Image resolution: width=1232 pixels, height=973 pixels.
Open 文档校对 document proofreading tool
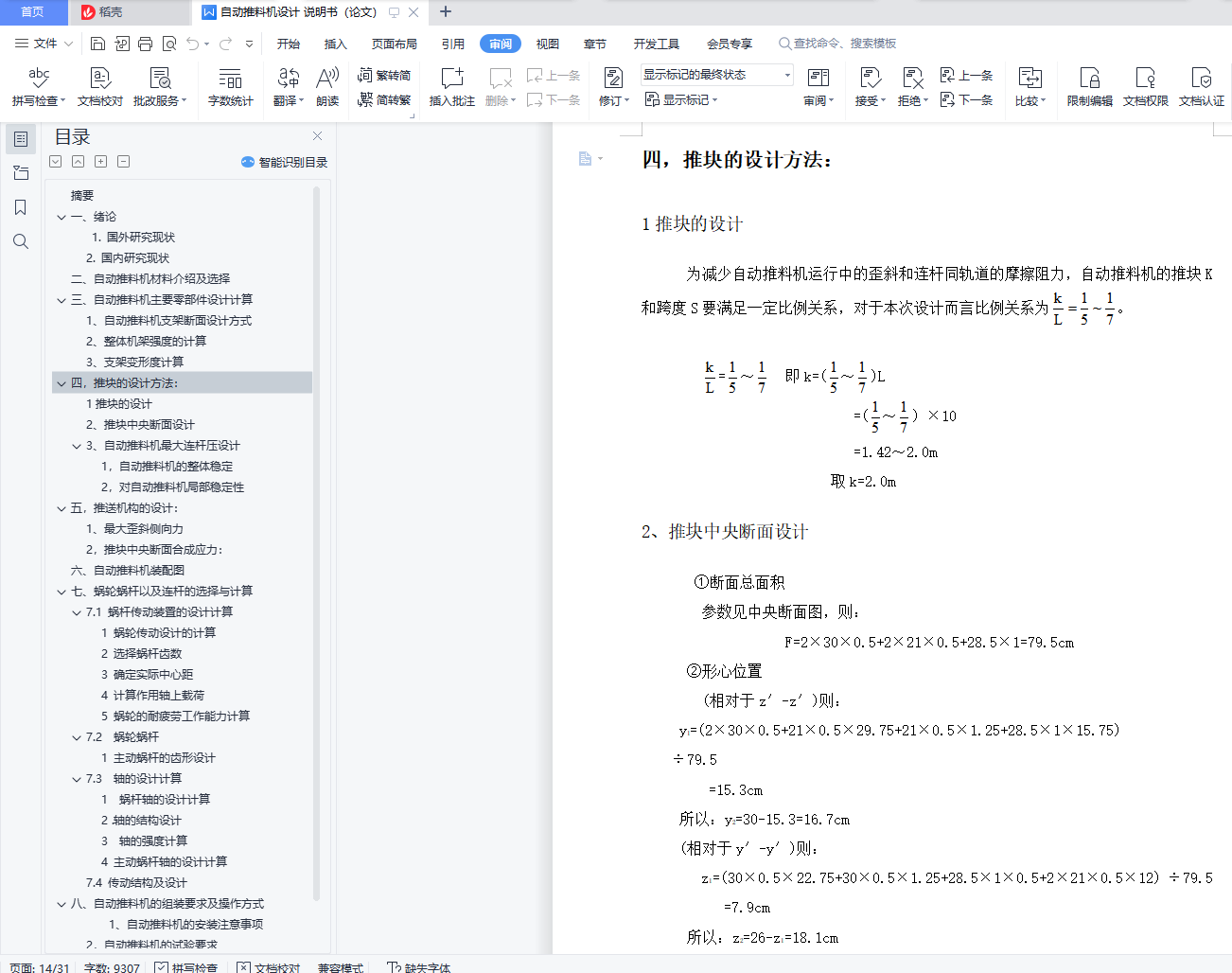point(100,86)
